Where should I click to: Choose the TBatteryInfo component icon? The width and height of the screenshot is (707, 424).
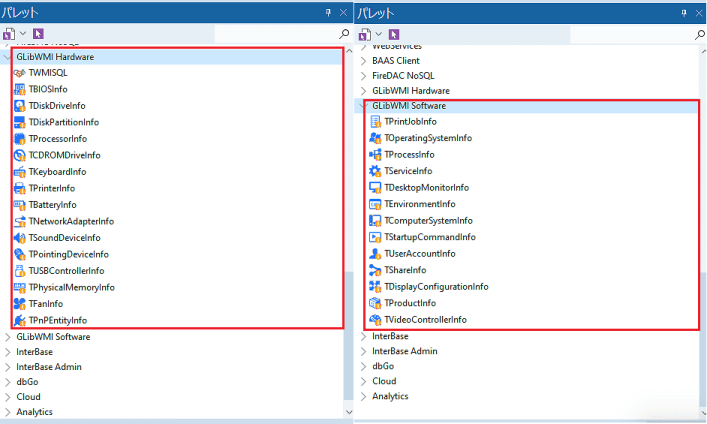(19, 205)
